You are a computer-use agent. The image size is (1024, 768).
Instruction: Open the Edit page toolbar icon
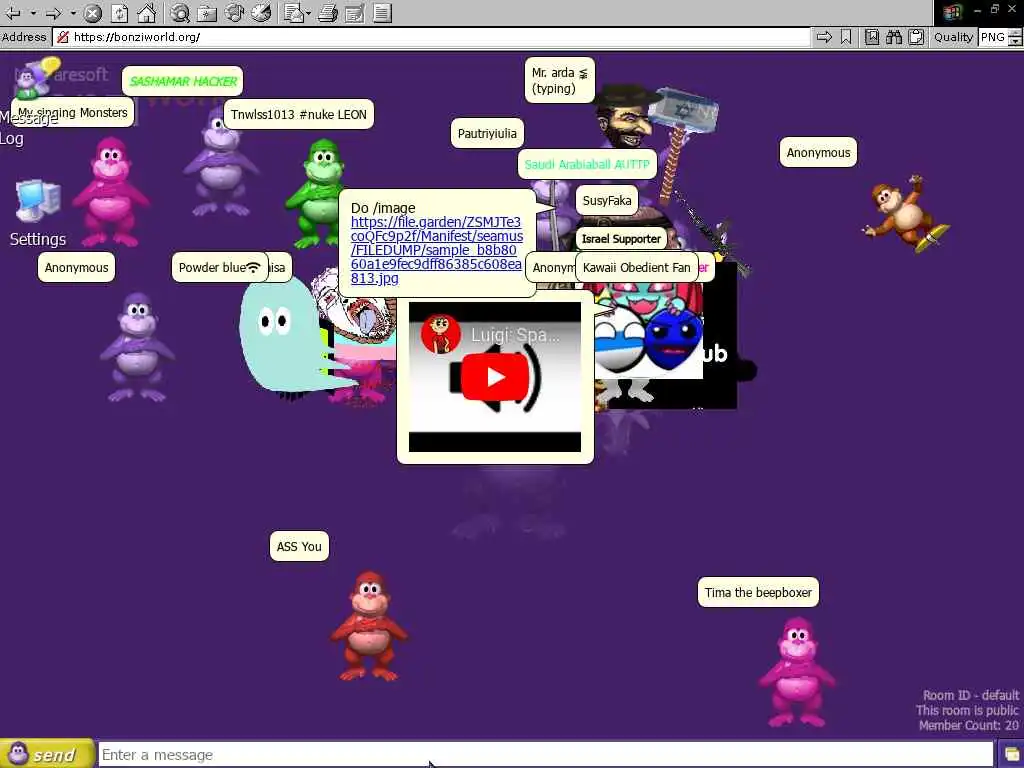[355, 12]
